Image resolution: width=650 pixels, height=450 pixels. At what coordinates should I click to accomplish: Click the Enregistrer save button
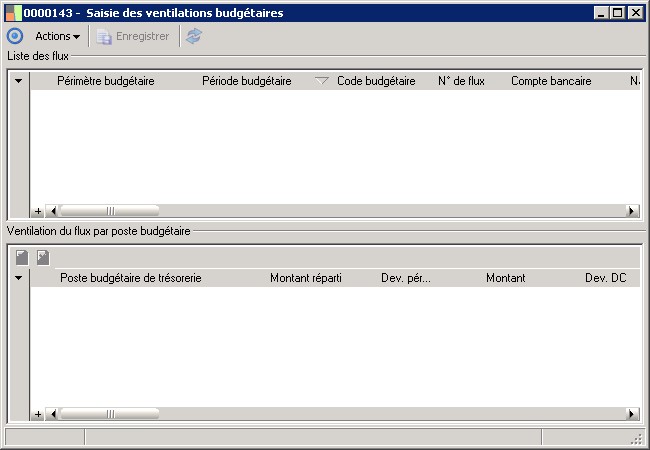pyautogui.click(x=133, y=36)
